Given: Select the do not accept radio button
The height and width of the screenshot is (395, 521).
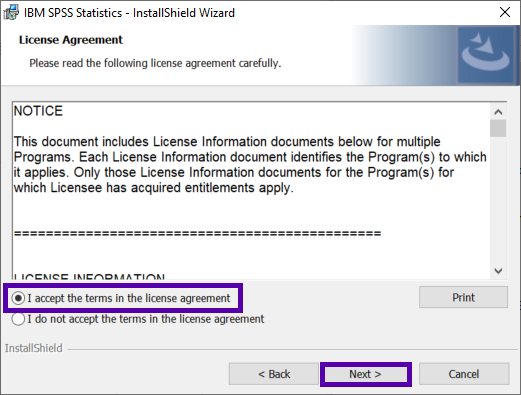Looking at the screenshot, I should pyautogui.click(x=18, y=319).
